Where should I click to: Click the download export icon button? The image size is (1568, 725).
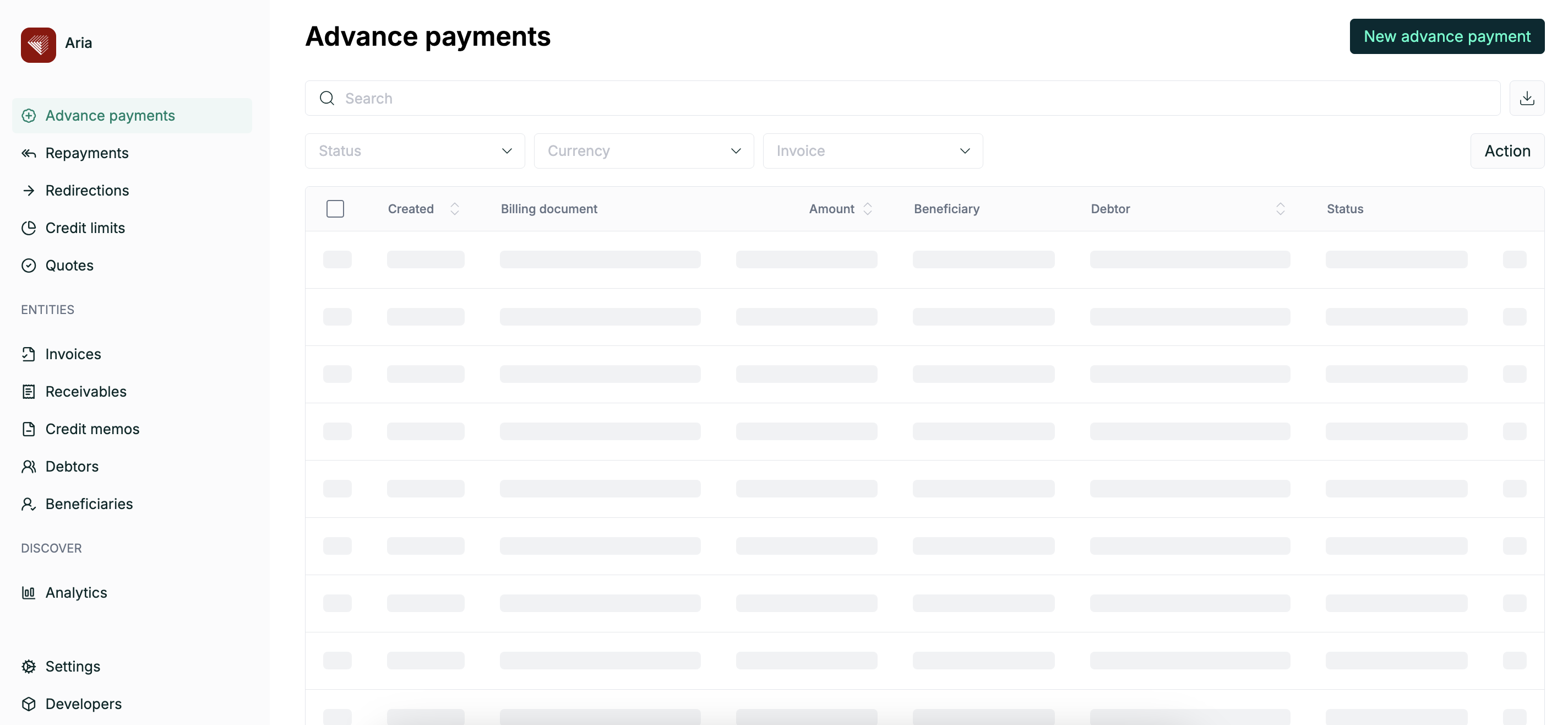coord(1527,98)
